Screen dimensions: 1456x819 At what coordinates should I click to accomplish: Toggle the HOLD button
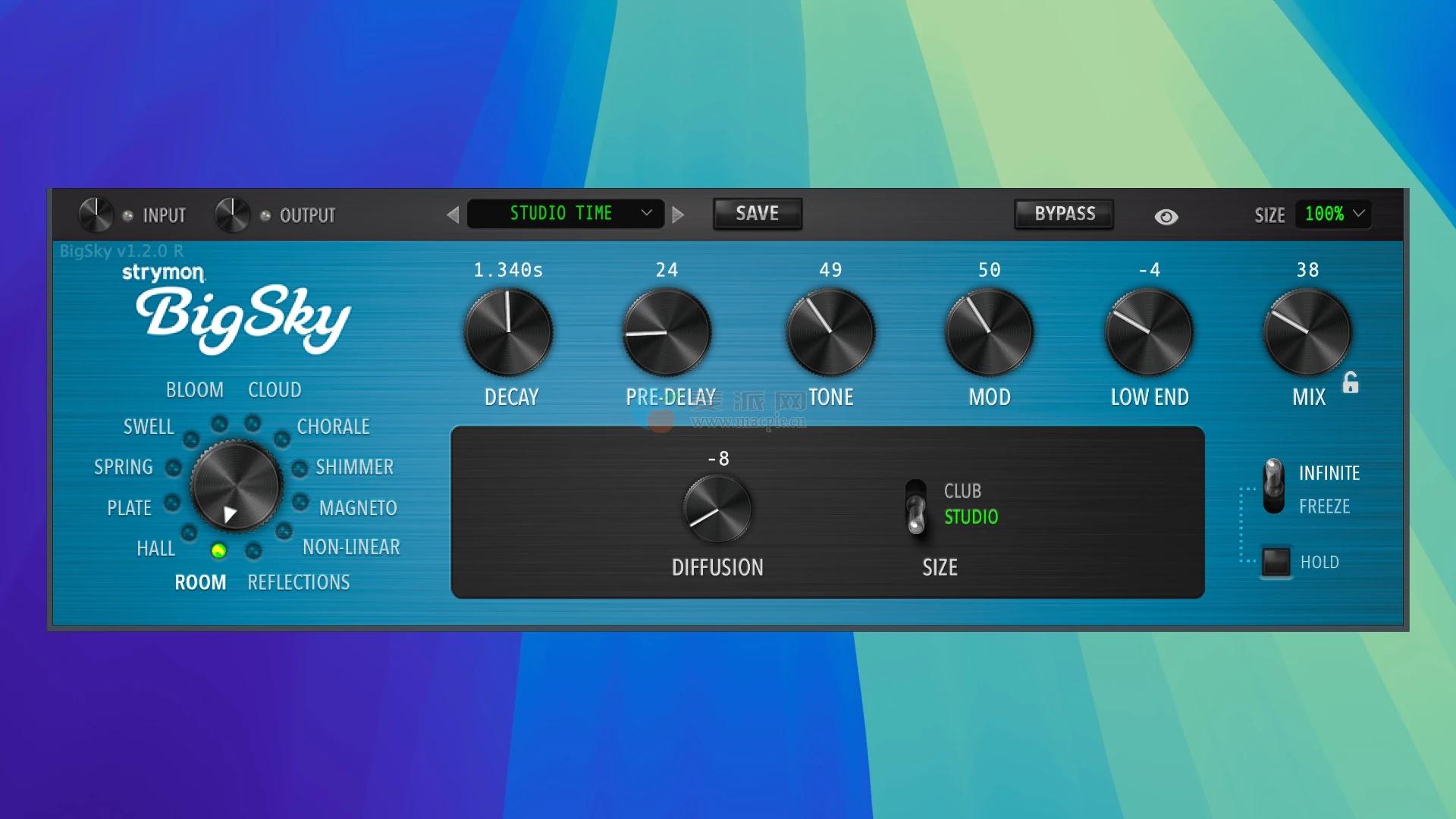[1276, 562]
